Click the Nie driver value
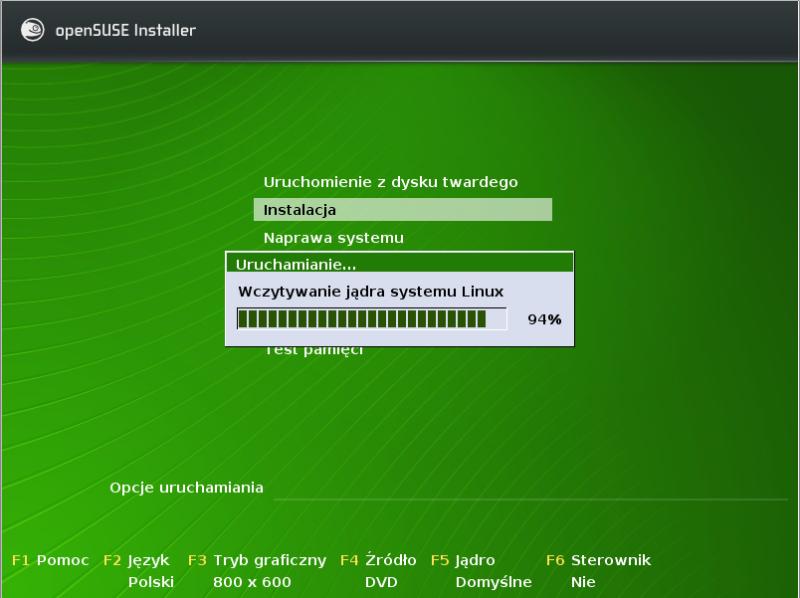This screenshot has width=800, height=598. coord(583,581)
